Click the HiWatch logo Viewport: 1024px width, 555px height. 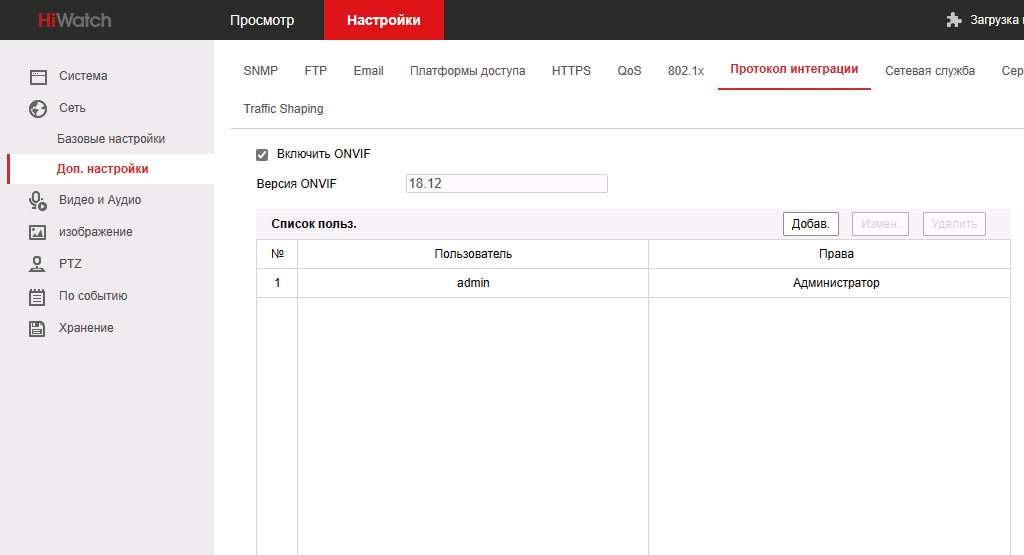[x=74, y=20]
